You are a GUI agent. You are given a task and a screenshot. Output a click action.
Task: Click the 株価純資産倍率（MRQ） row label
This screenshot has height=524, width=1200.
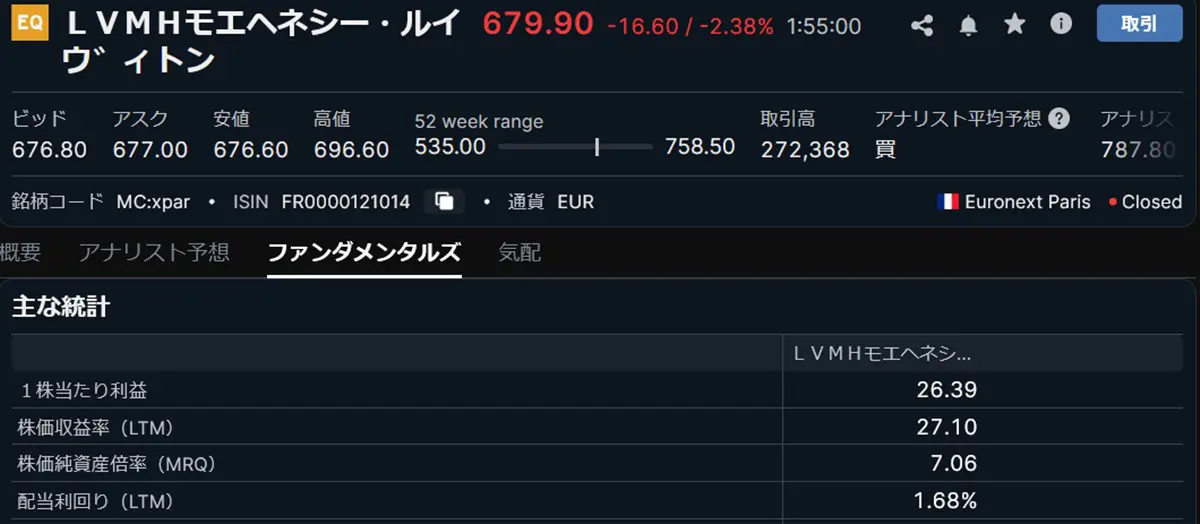pyautogui.click(x=117, y=464)
